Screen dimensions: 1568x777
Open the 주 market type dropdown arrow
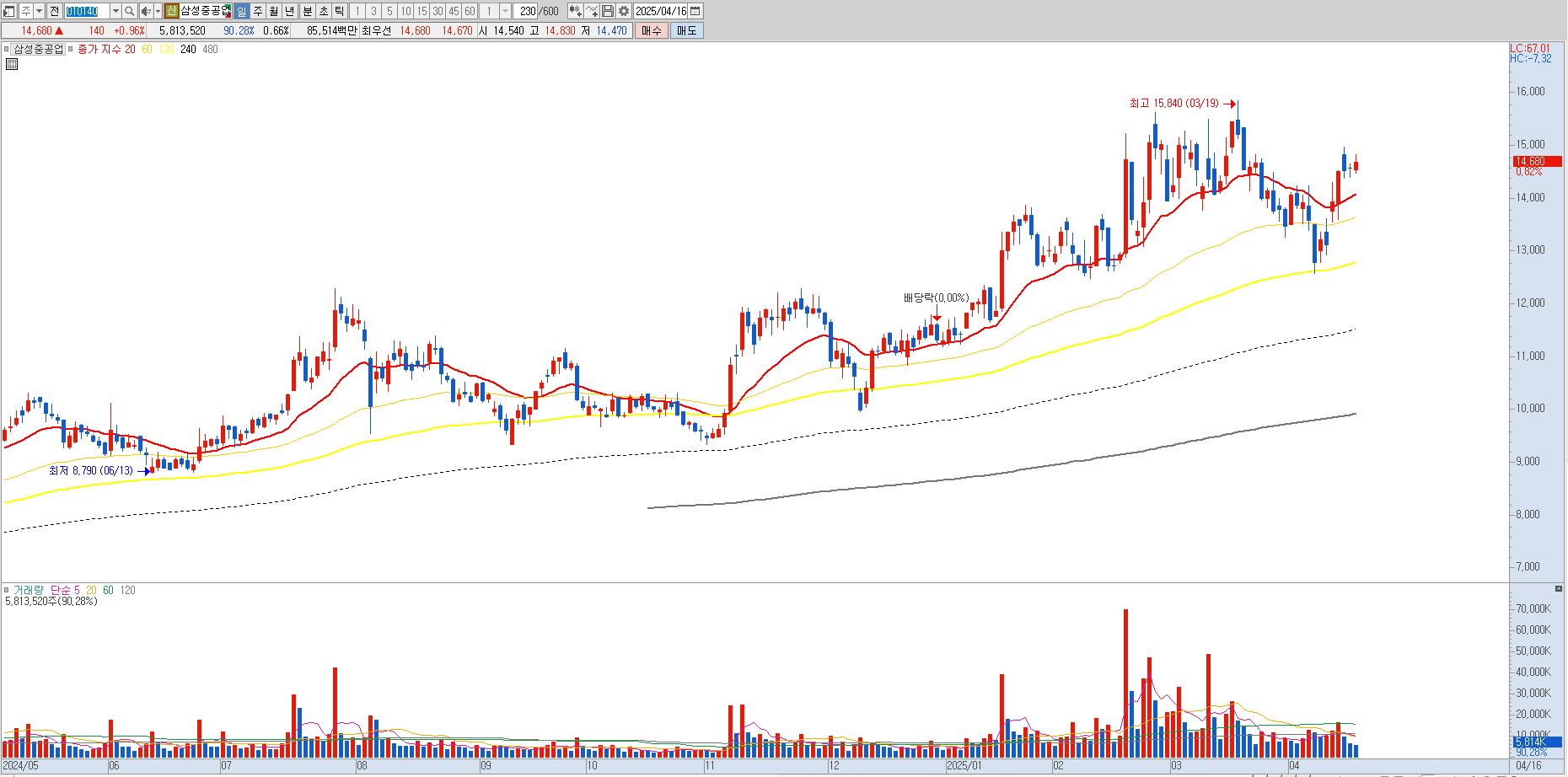(x=39, y=11)
